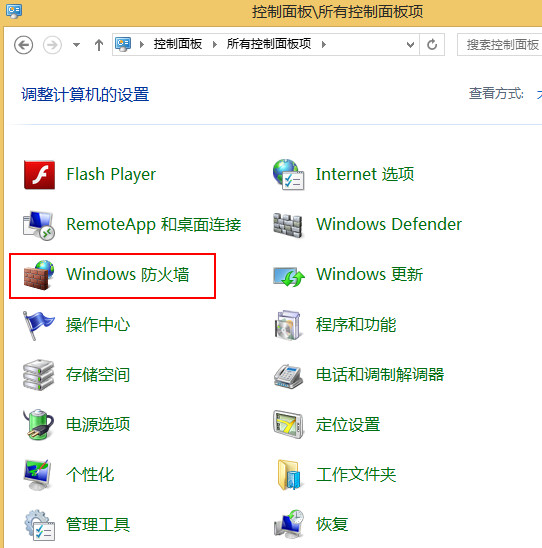Image resolution: width=542 pixels, height=548 pixels.
Task: Open the 定位设置 map icon
Action: tap(288, 425)
